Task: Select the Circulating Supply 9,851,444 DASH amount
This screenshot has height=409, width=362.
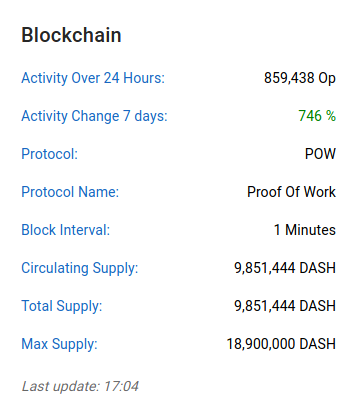Action: click(x=285, y=268)
